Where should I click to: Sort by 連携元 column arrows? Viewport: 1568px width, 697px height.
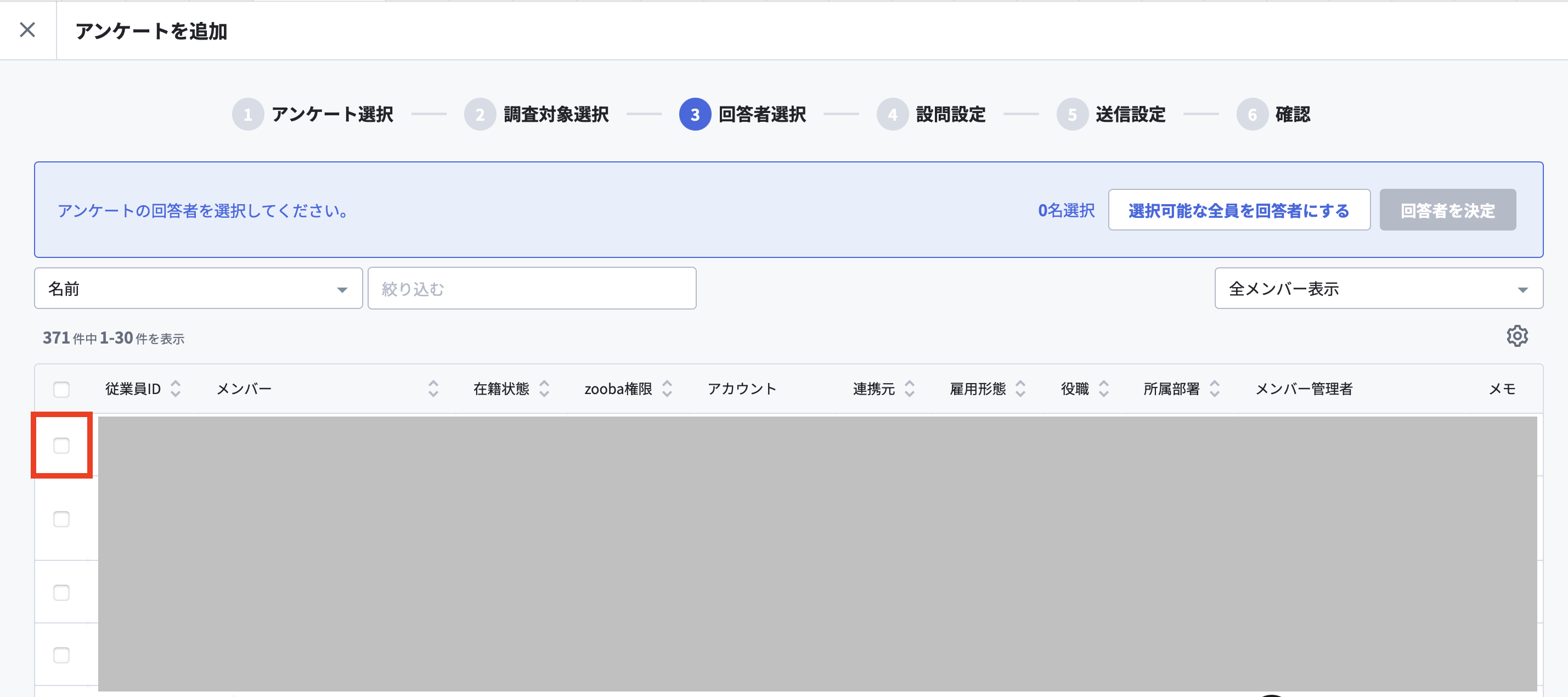tap(910, 389)
